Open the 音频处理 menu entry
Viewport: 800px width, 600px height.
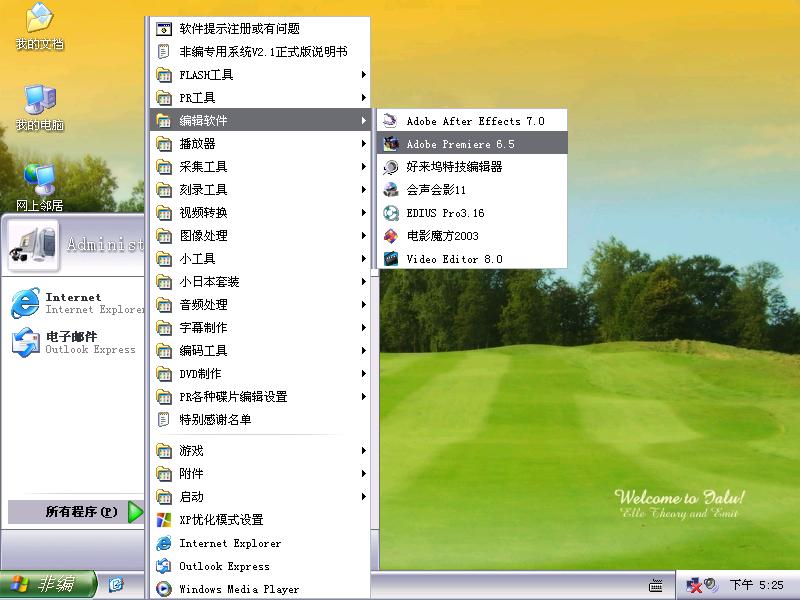point(260,305)
